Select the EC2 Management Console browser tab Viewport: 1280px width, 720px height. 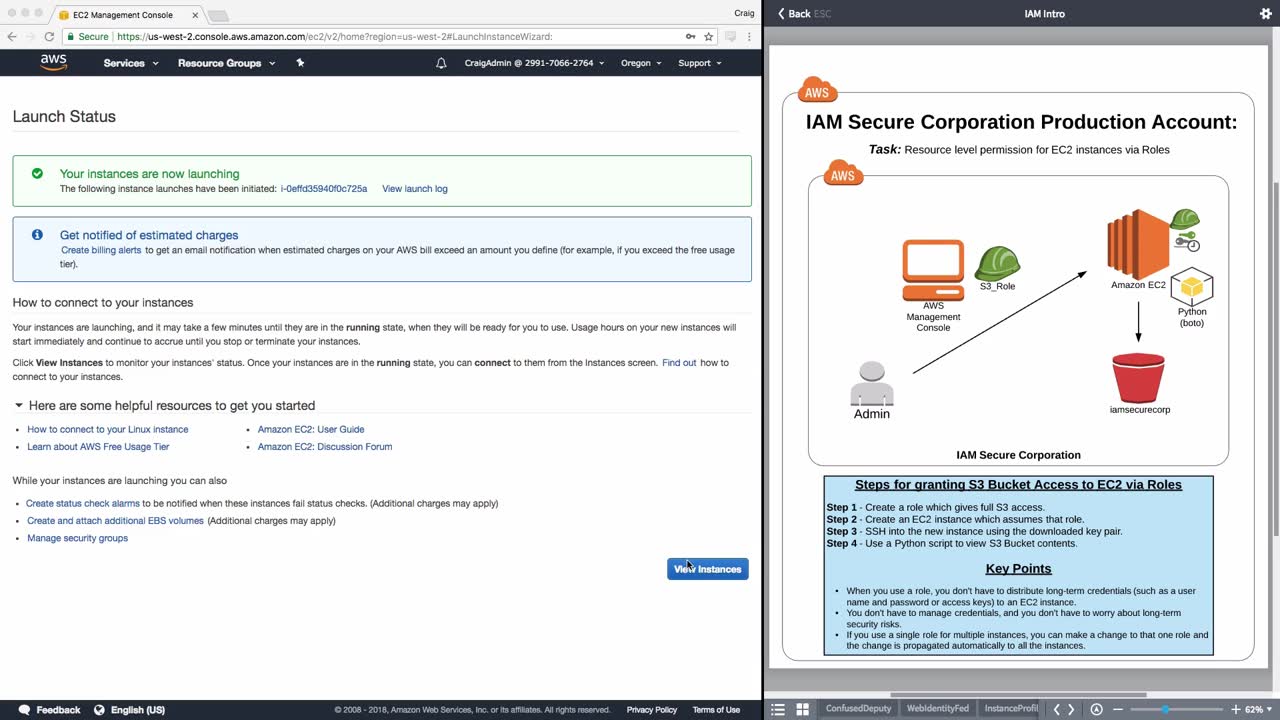pos(125,15)
